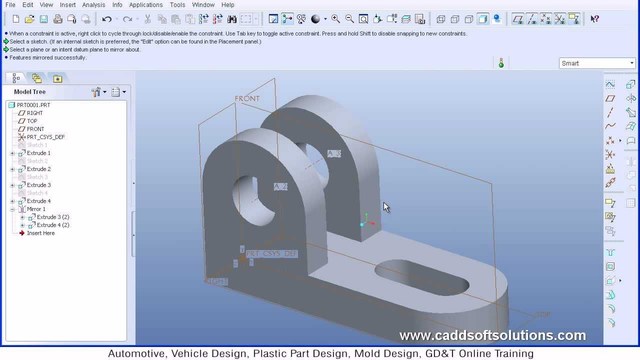640x360 pixels.
Task: Collapse the Mirror 1 node
Action: point(13,209)
